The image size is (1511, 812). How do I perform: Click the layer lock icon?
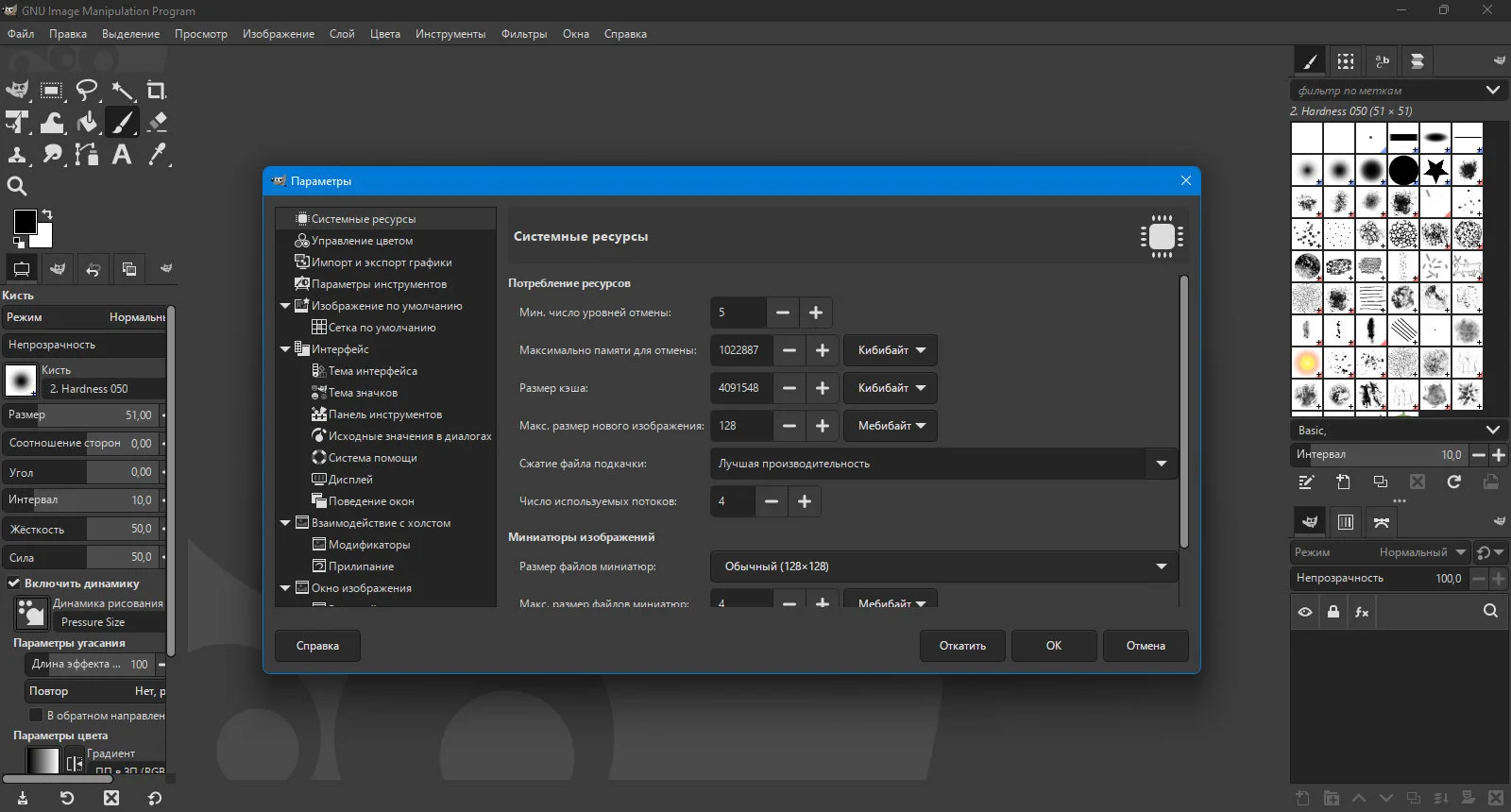pos(1333,612)
